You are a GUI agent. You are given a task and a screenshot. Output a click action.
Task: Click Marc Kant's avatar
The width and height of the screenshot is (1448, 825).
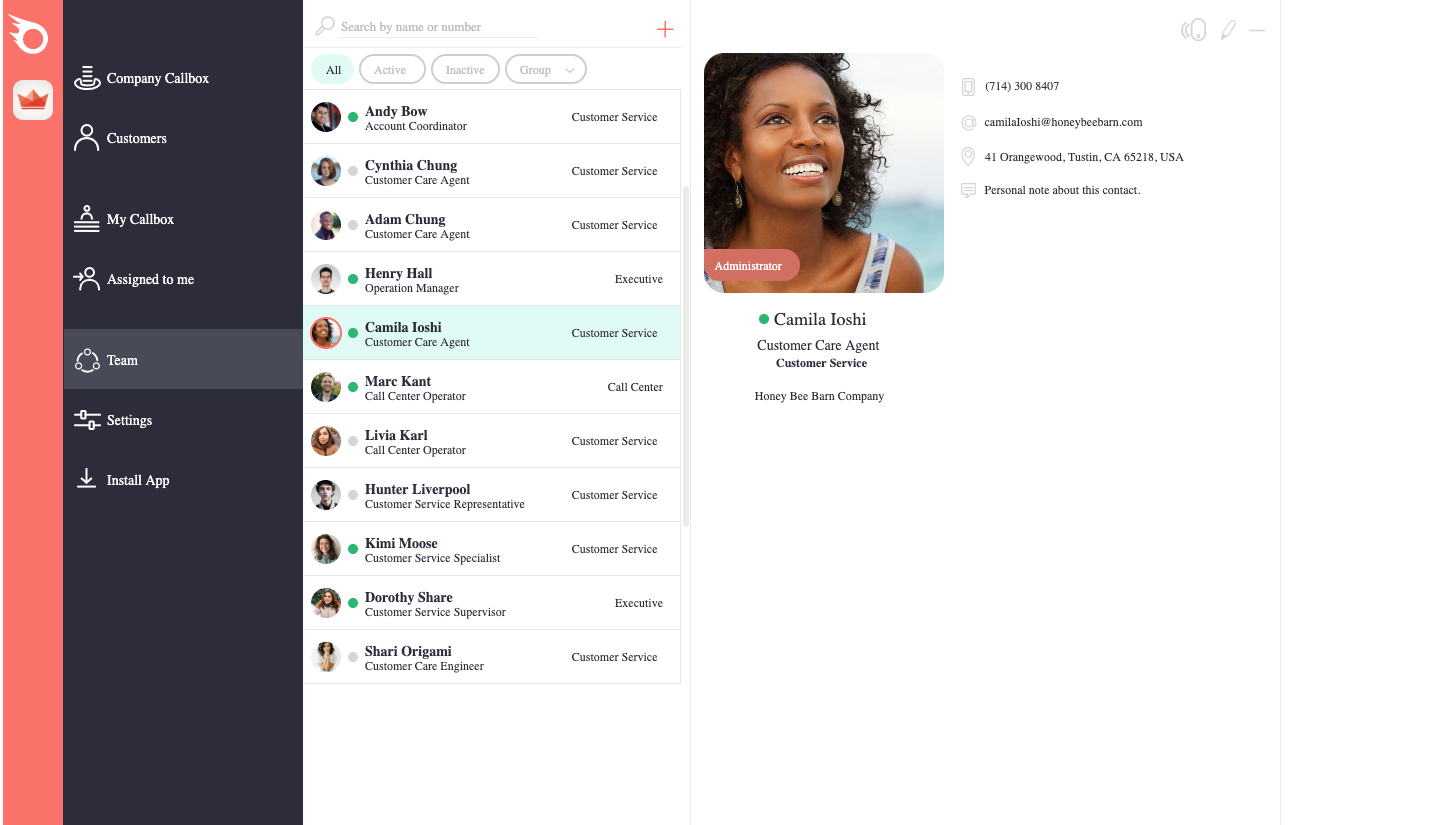point(326,387)
